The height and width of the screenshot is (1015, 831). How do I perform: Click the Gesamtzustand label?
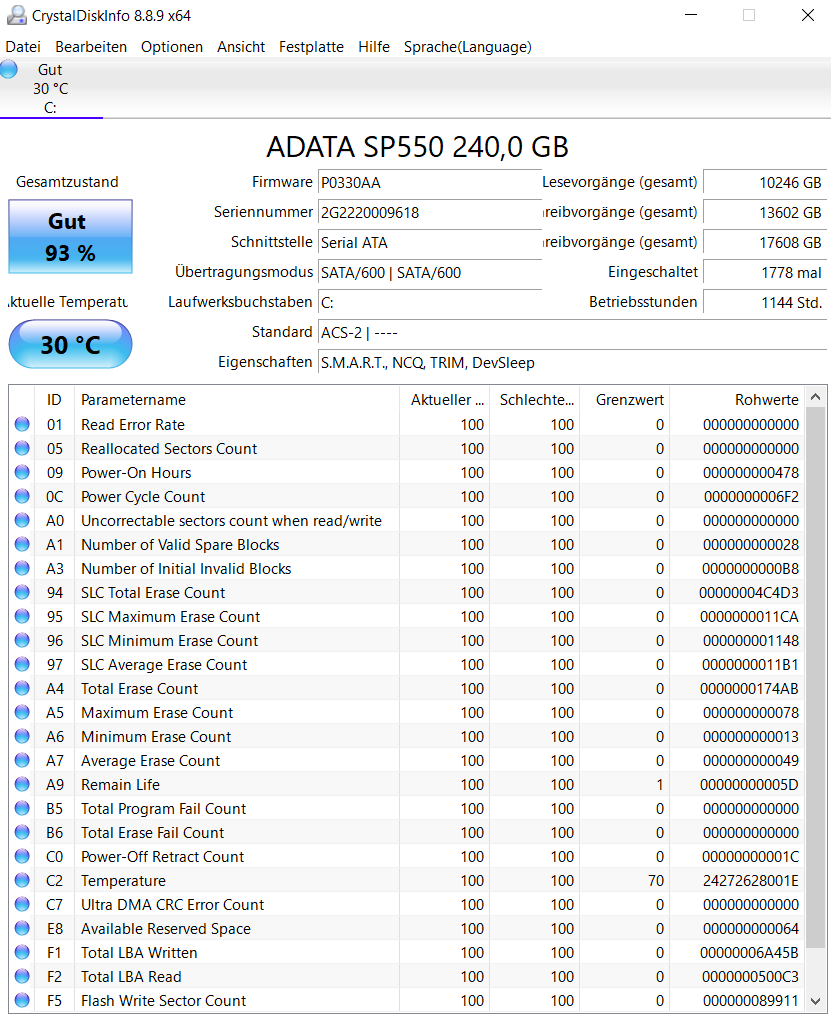(67, 182)
